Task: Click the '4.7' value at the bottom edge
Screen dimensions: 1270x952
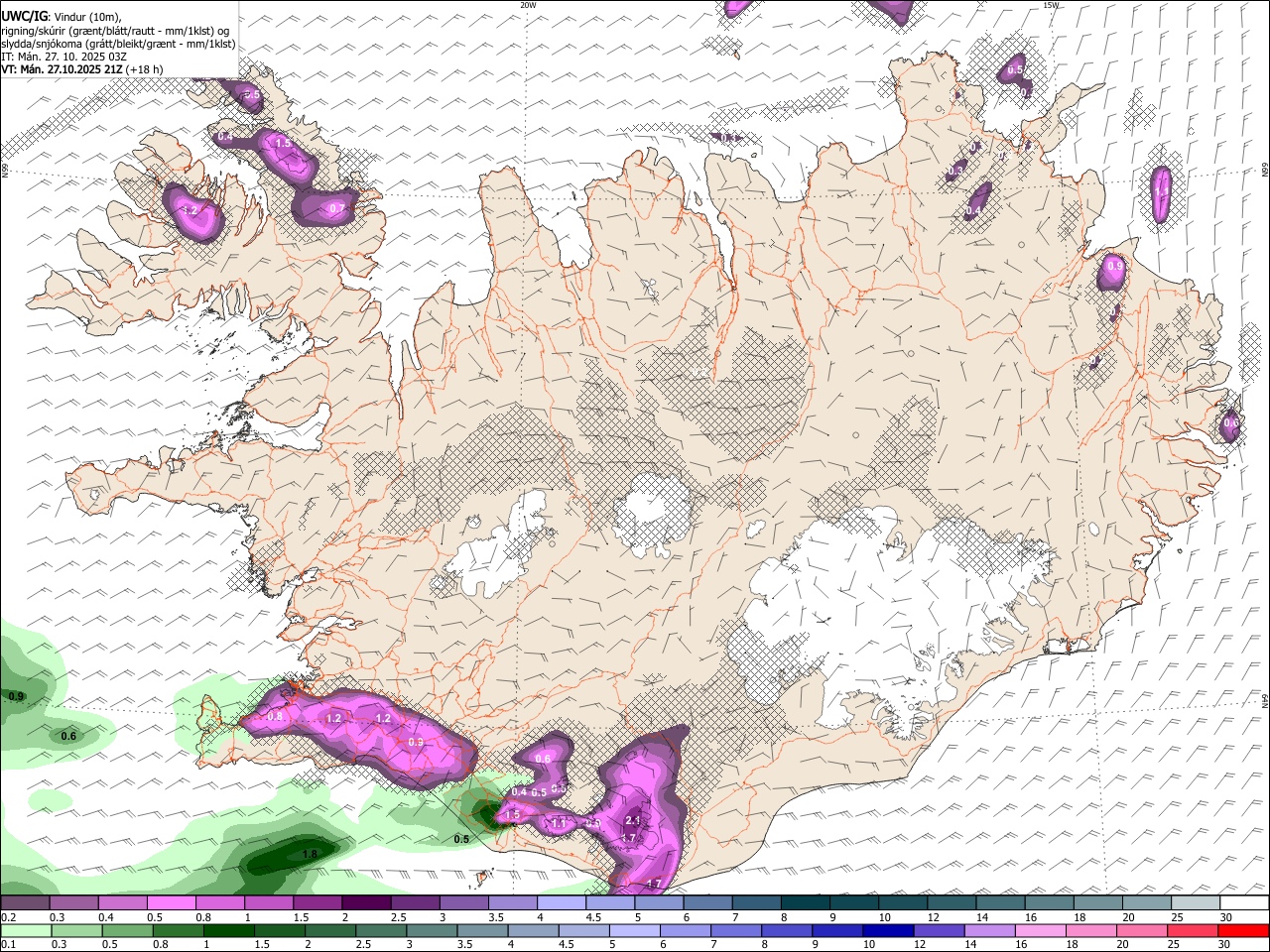Action: point(653,884)
